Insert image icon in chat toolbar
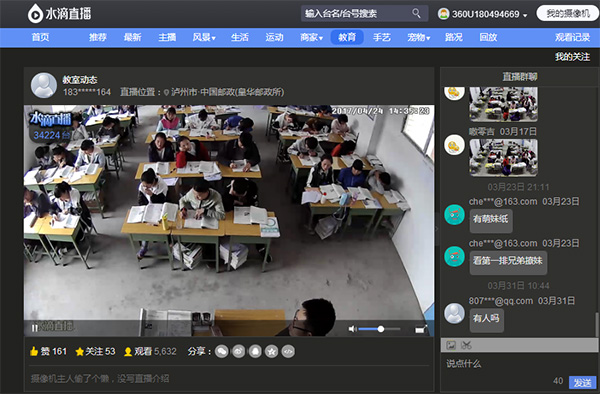Viewport: 600px width, 394px height. (451, 345)
